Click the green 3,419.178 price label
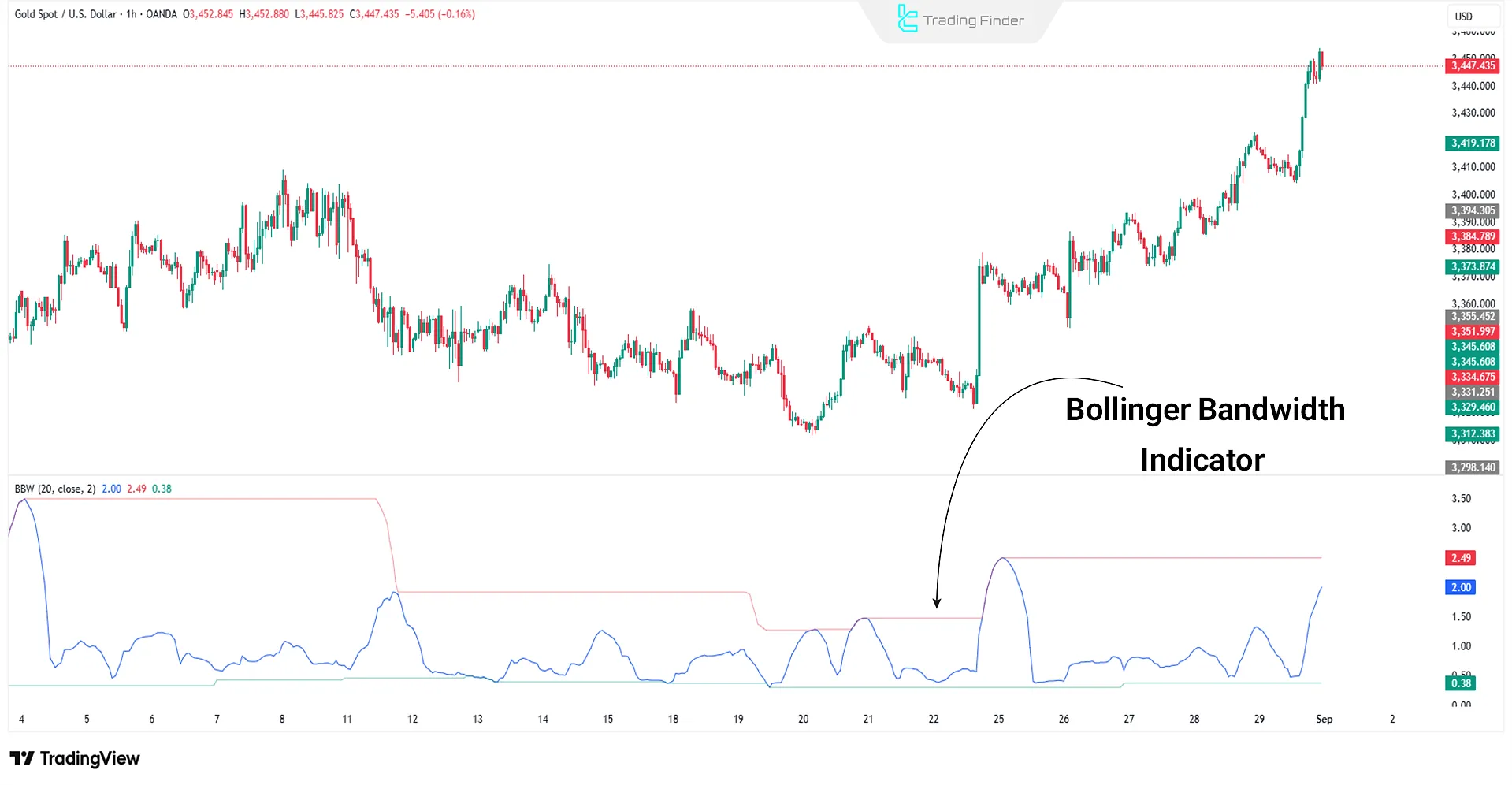The image size is (1512, 785). [x=1473, y=143]
